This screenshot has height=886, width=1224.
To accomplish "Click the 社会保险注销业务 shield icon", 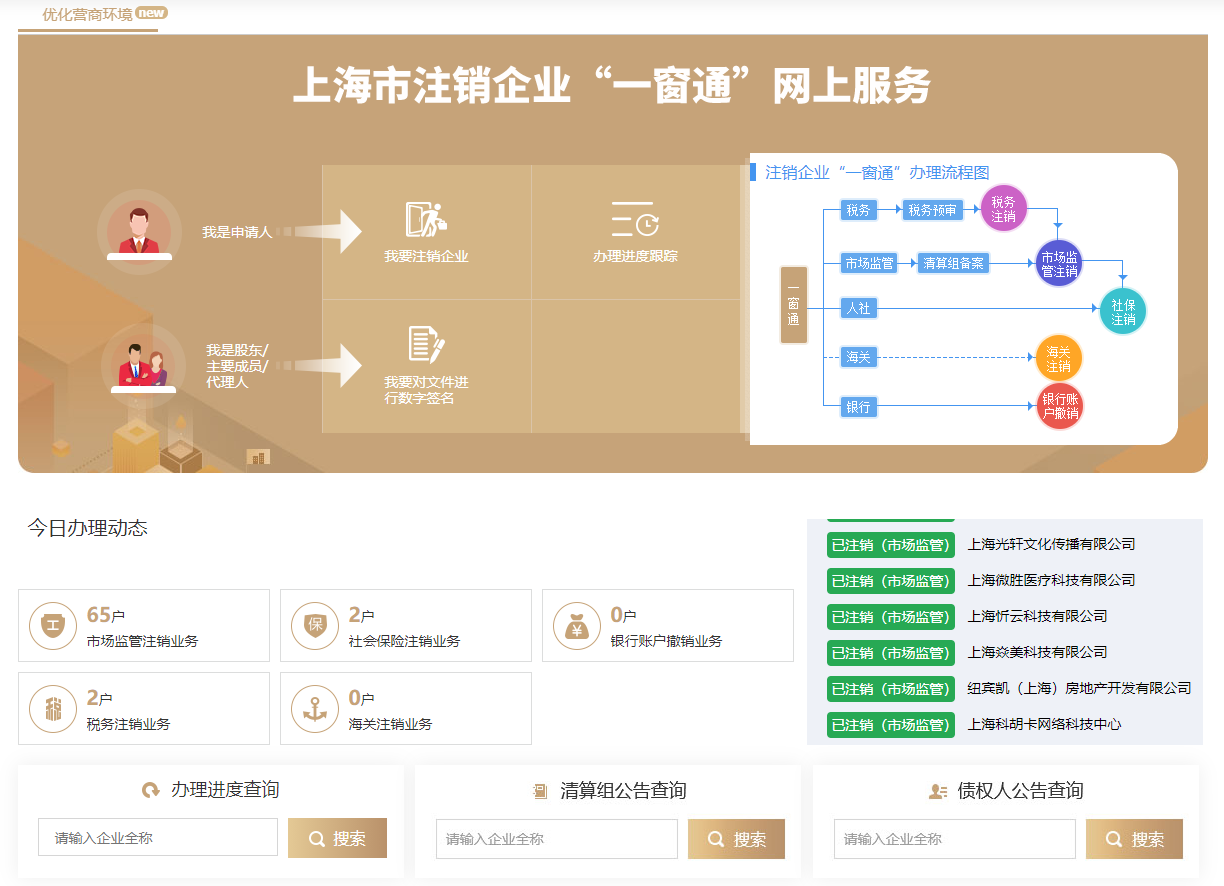I will click(314, 626).
